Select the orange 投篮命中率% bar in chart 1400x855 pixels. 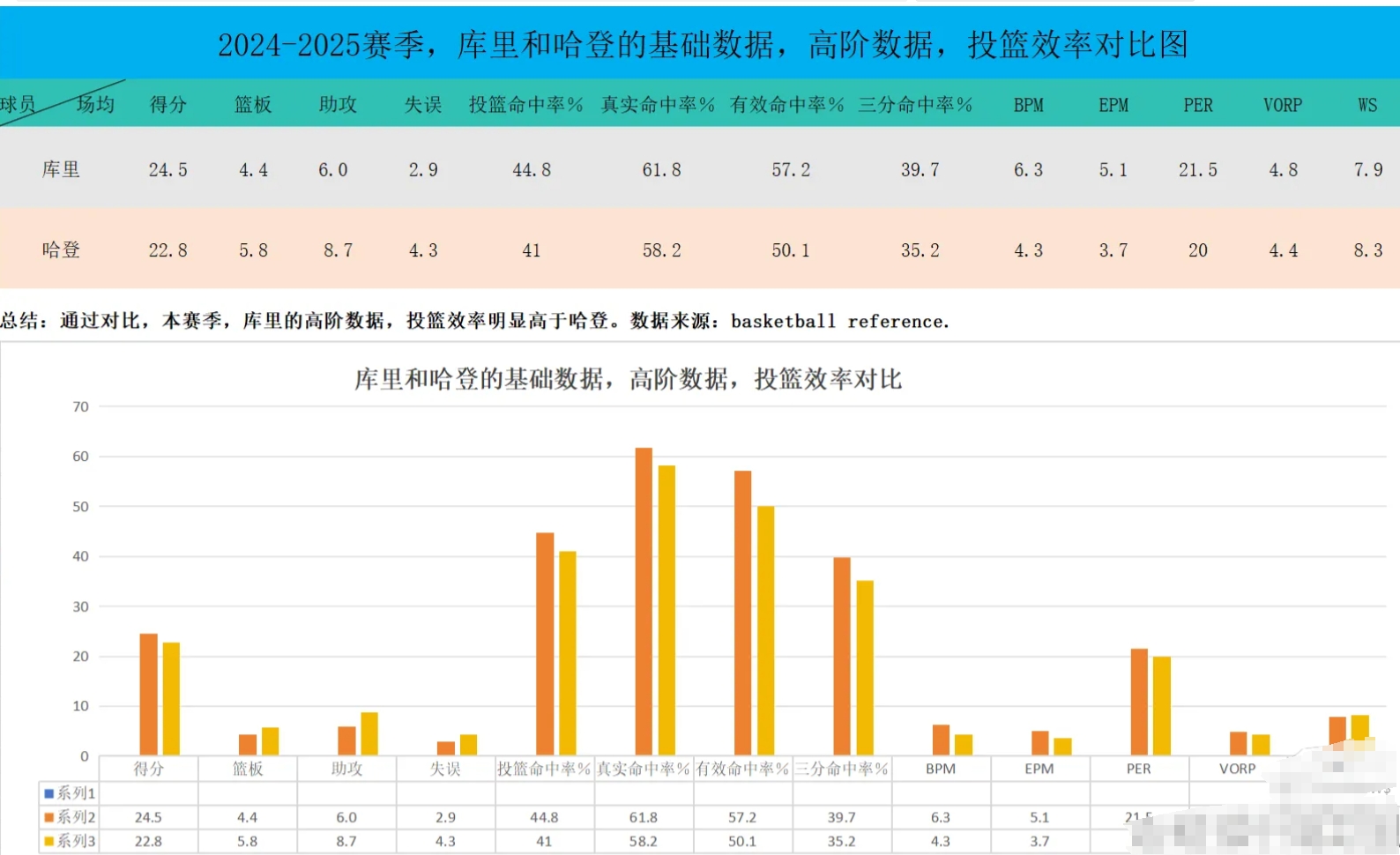(545, 644)
